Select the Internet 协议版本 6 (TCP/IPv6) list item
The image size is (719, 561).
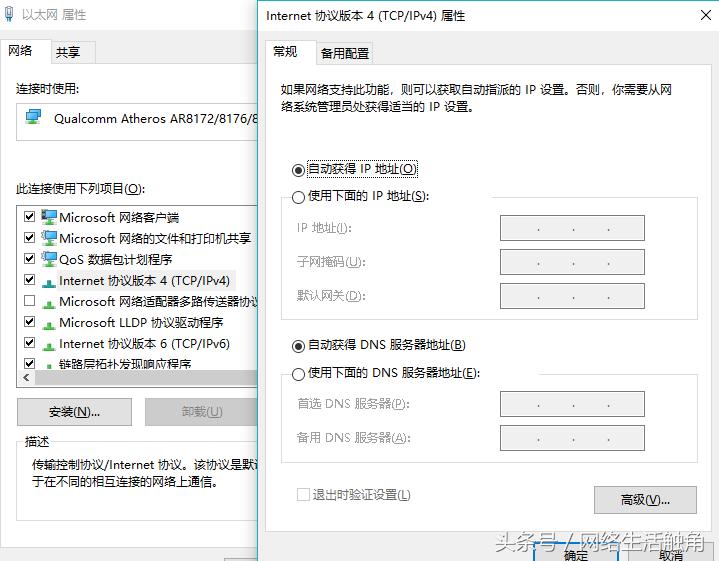click(144, 344)
